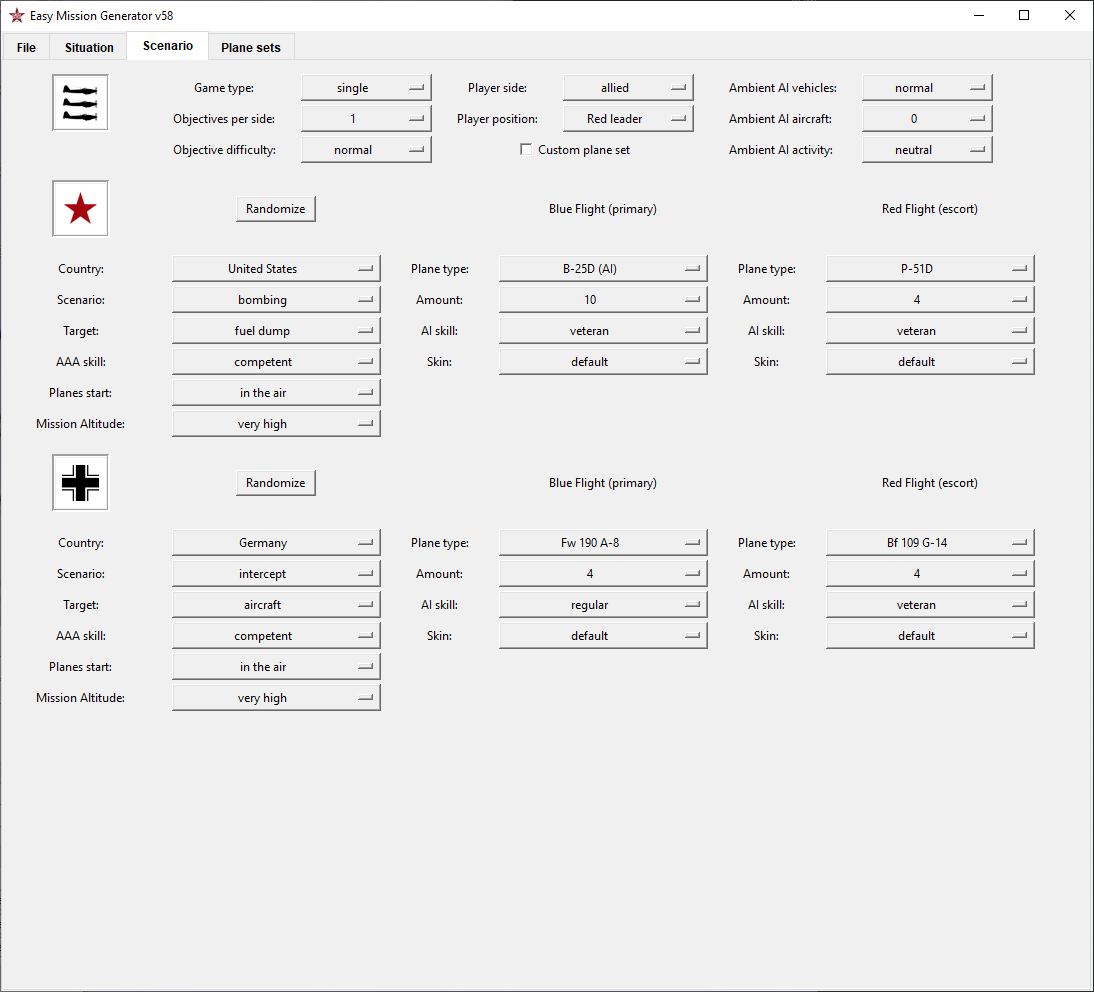
Task: Open German AAA skill dropdown
Action: pyautogui.click(x=276, y=636)
